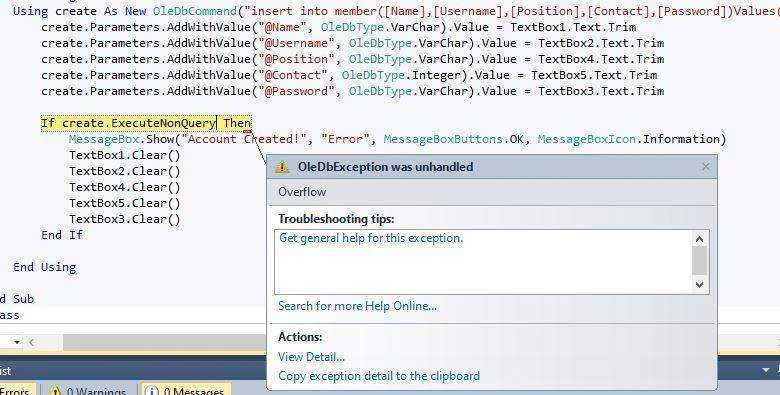Click the 'TextBox3.Clear()' code line
Image resolution: width=780 pixels, height=395 pixels.
pyautogui.click(x=125, y=219)
